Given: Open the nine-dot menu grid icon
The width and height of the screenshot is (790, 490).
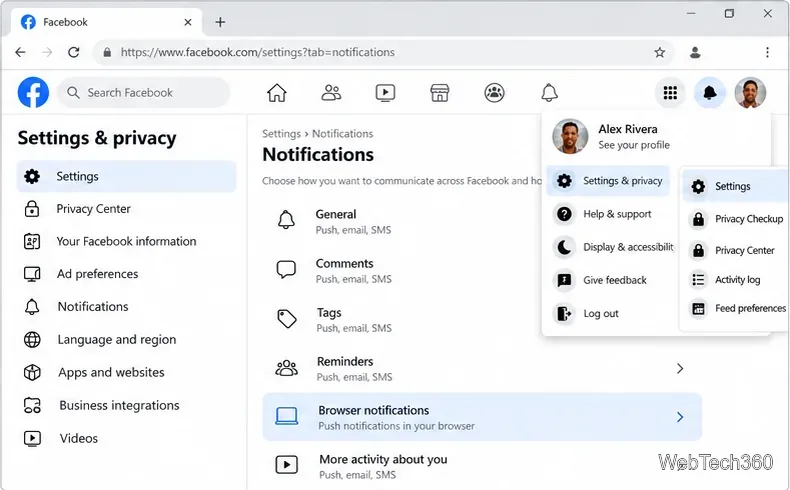Looking at the screenshot, I should 670,93.
